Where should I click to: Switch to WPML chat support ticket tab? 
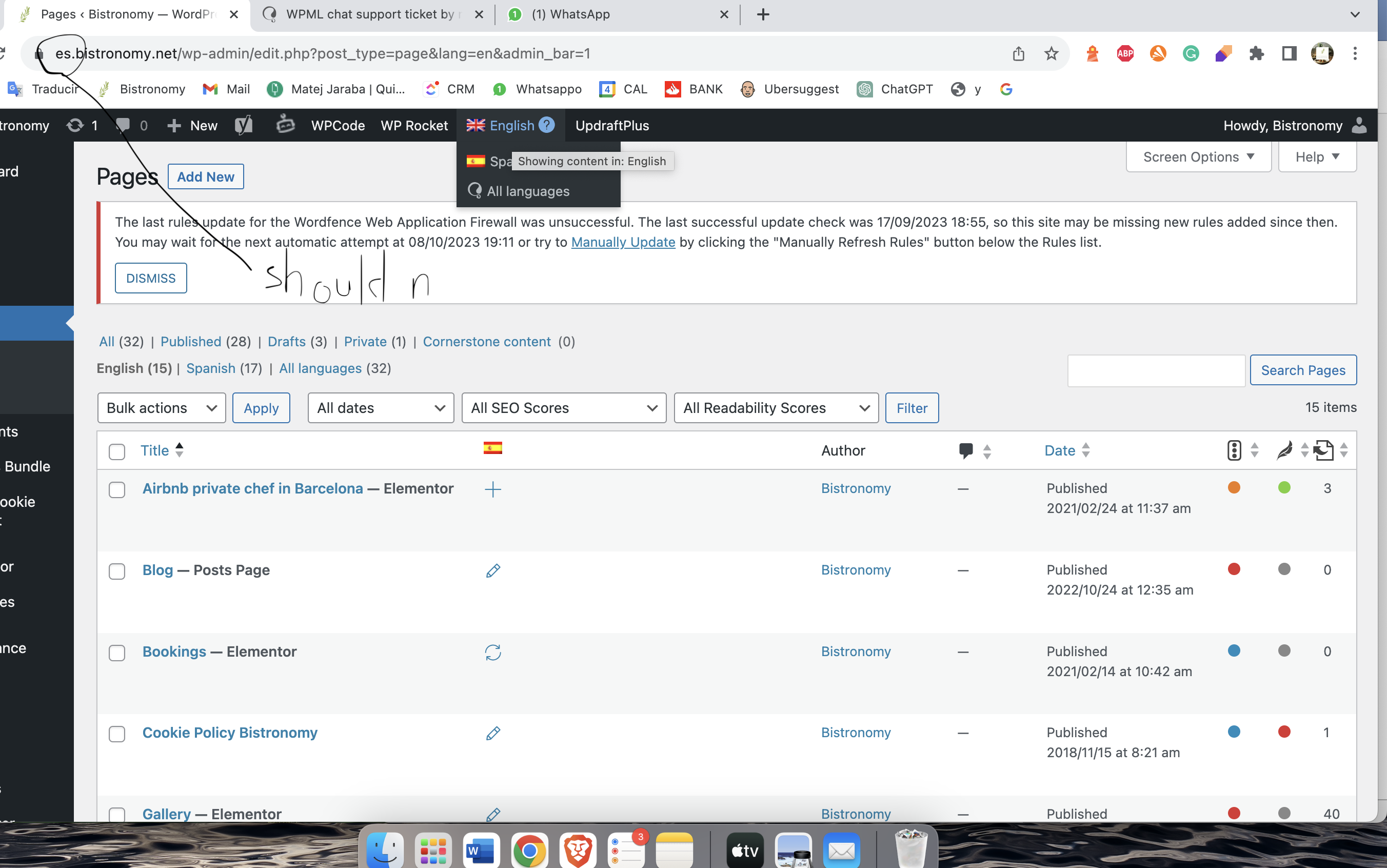[x=373, y=14]
